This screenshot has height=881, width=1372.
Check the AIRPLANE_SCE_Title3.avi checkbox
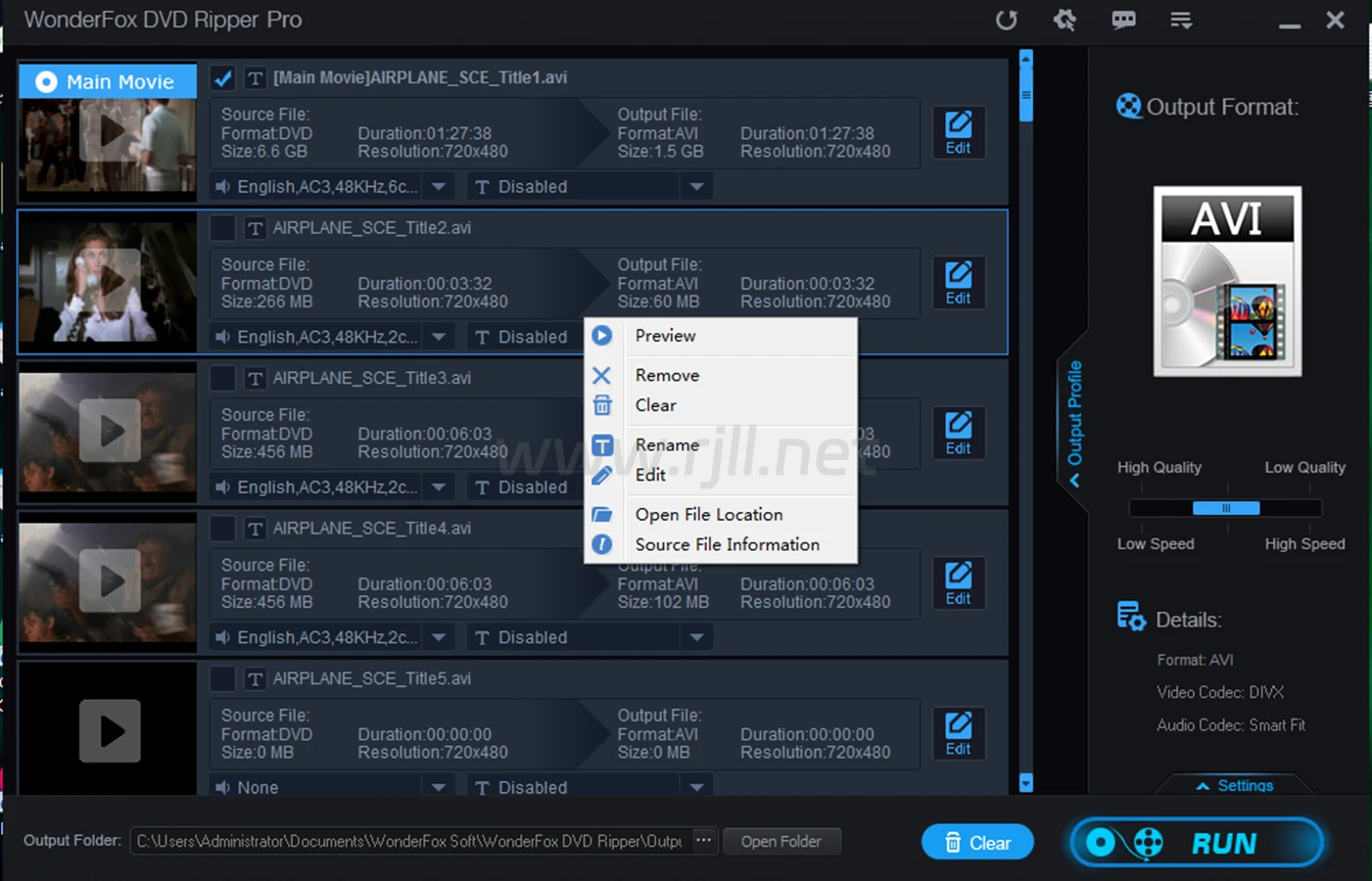[x=223, y=379]
